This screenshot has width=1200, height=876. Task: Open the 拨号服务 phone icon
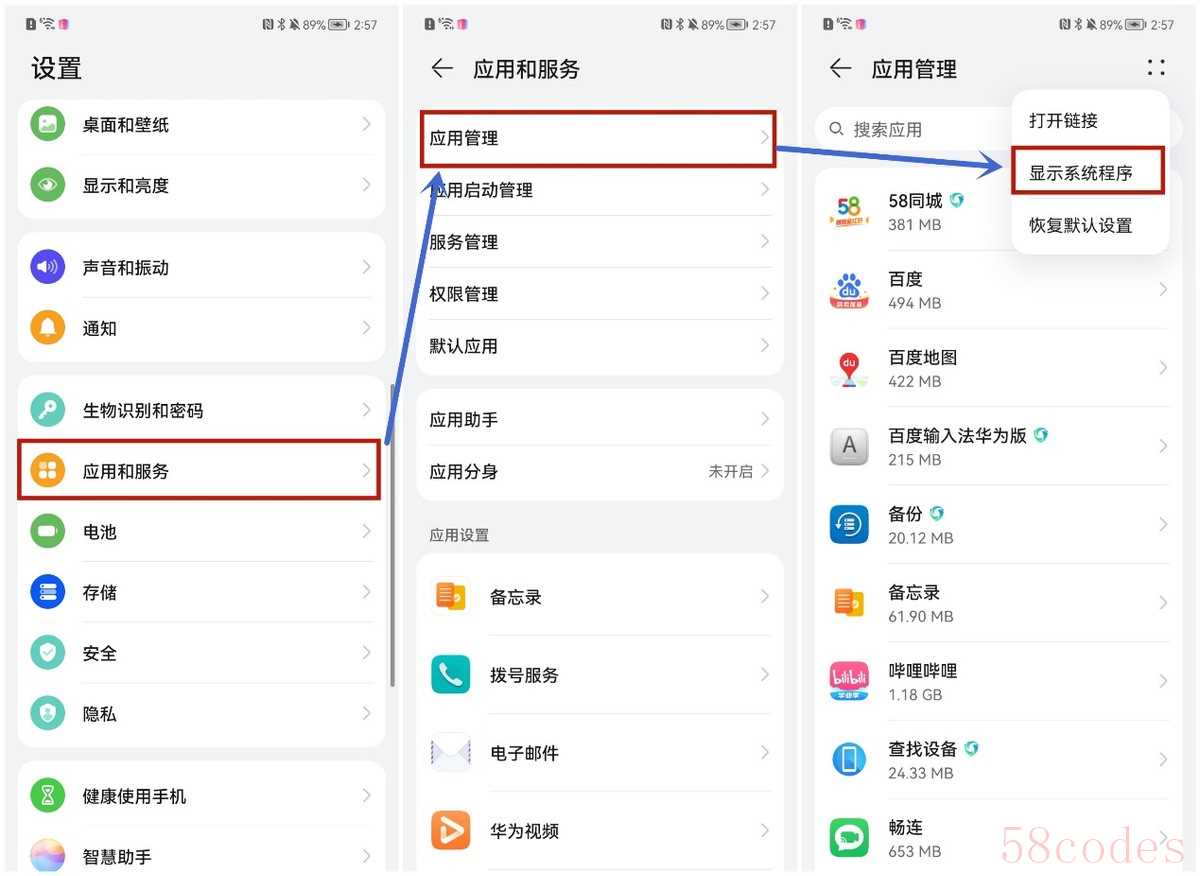[x=451, y=675]
